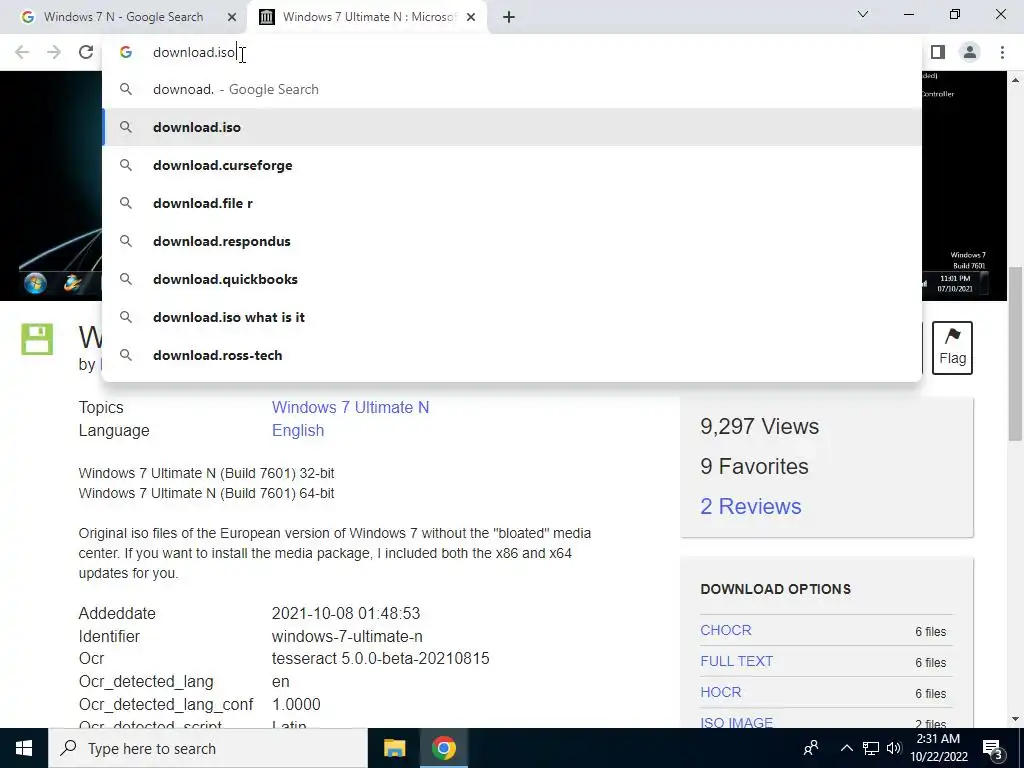The height and width of the screenshot is (768, 1024).
Task: Click the Ocr value tesseract 5.0.0-beta-20210815
Action: pyautogui.click(x=381, y=658)
